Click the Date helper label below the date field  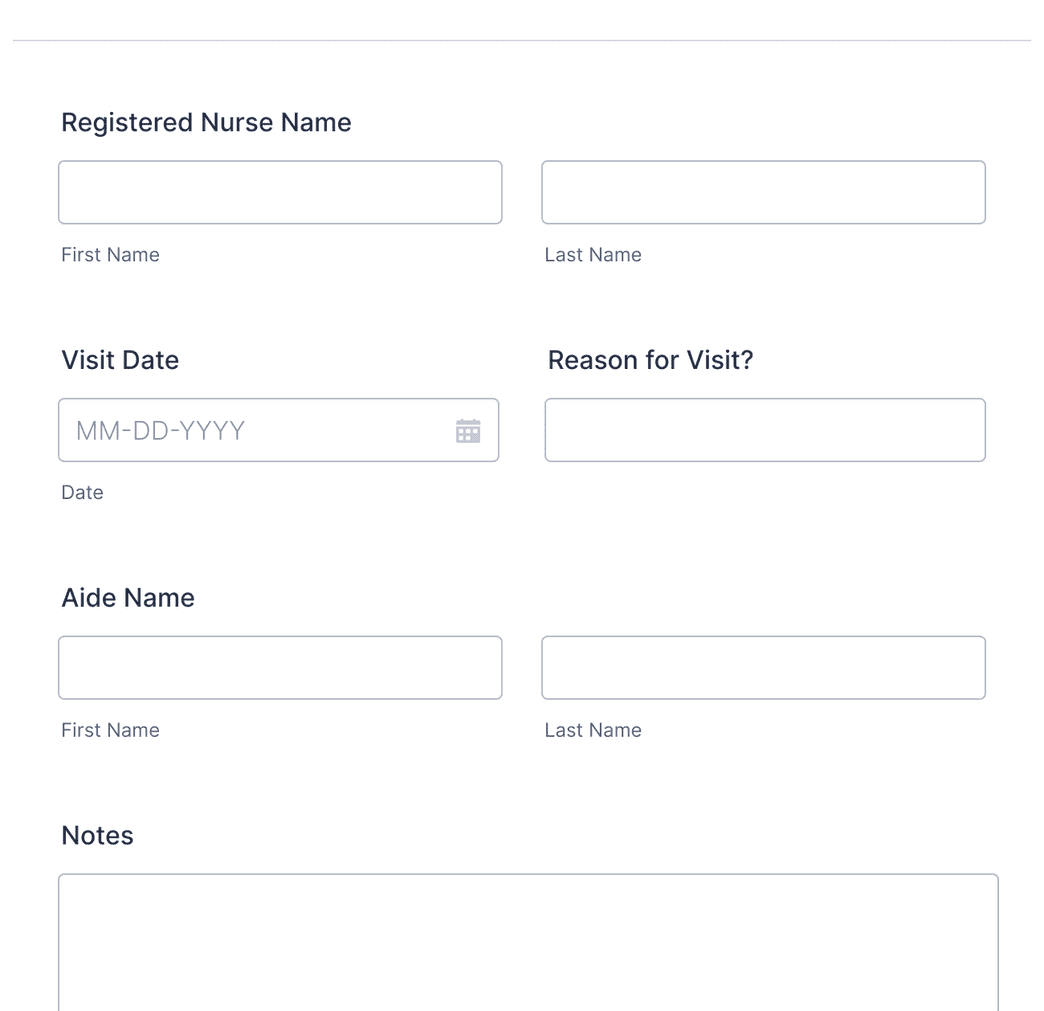coord(82,492)
